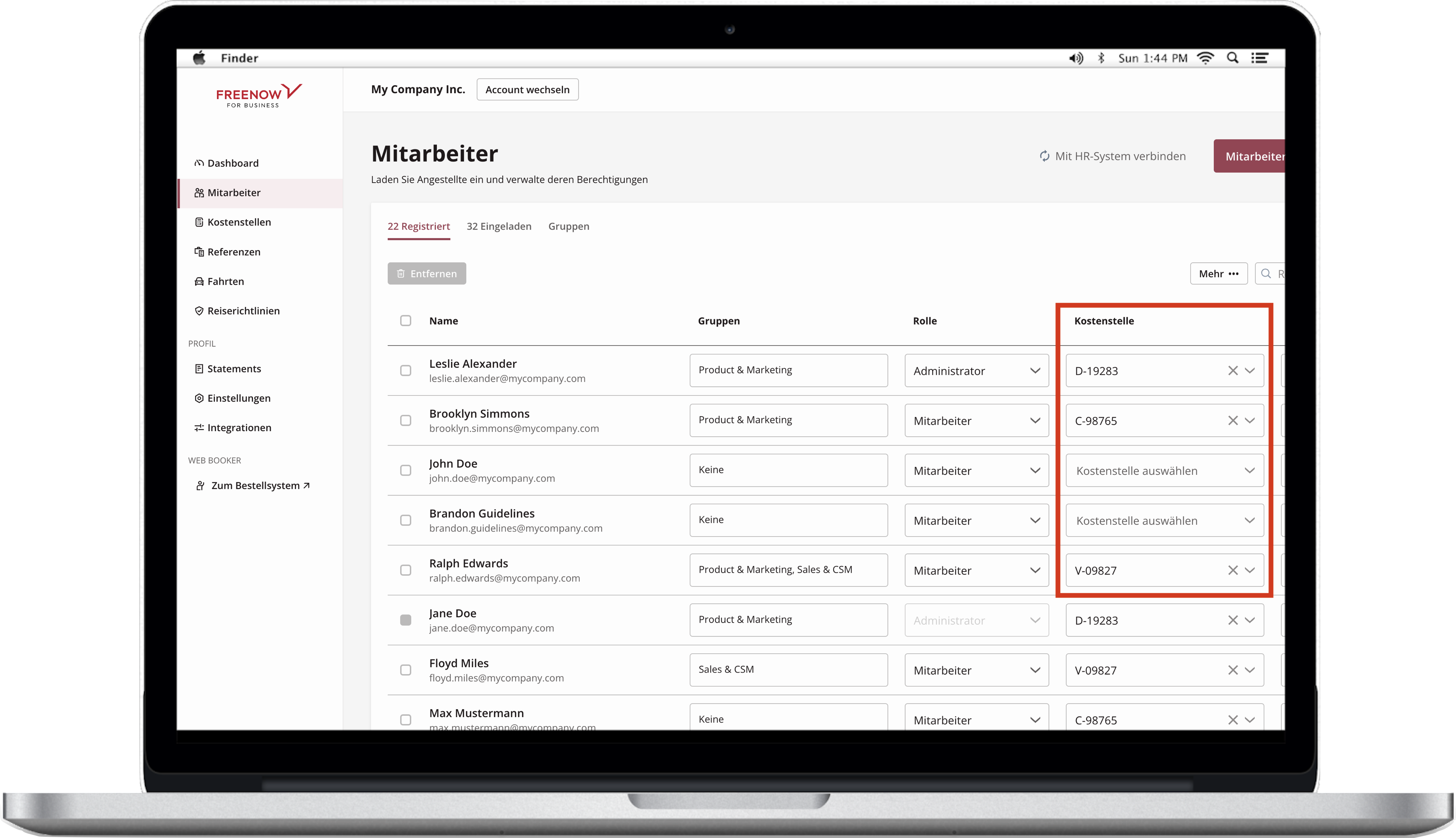The width and height of the screenshot is (1456, 838).
Task: Click the Name column header
Action: [444, 321]
